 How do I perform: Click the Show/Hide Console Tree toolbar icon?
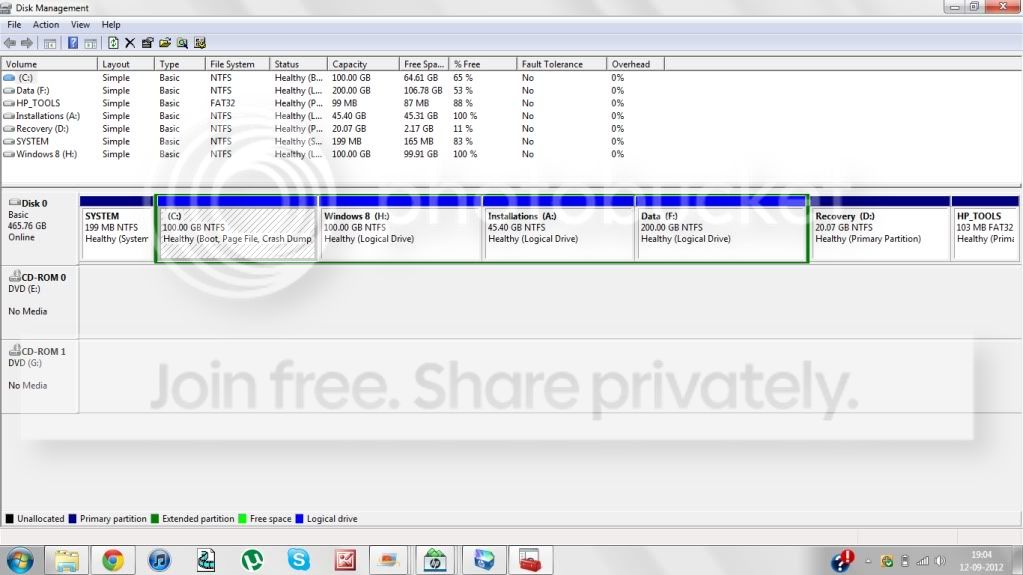[50, 43]
